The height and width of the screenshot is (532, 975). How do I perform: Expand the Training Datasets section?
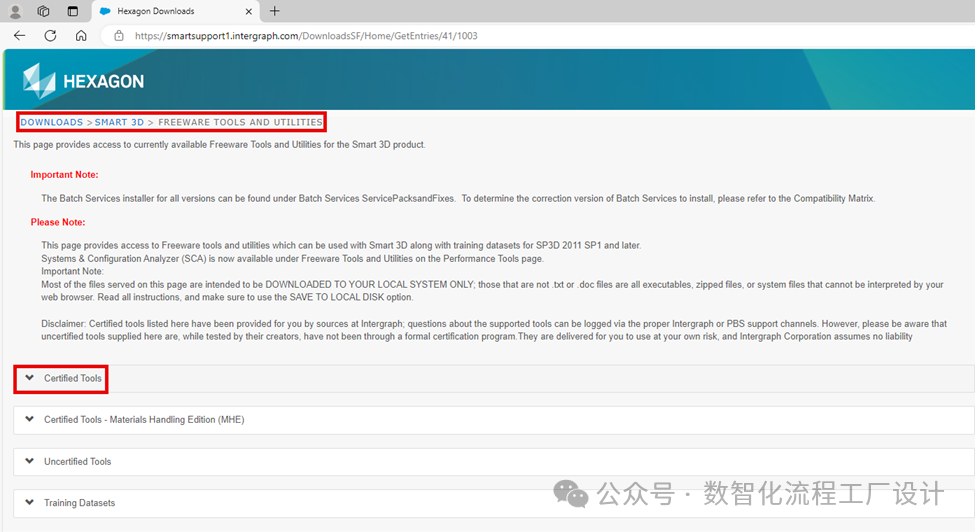tap(494, 503)
